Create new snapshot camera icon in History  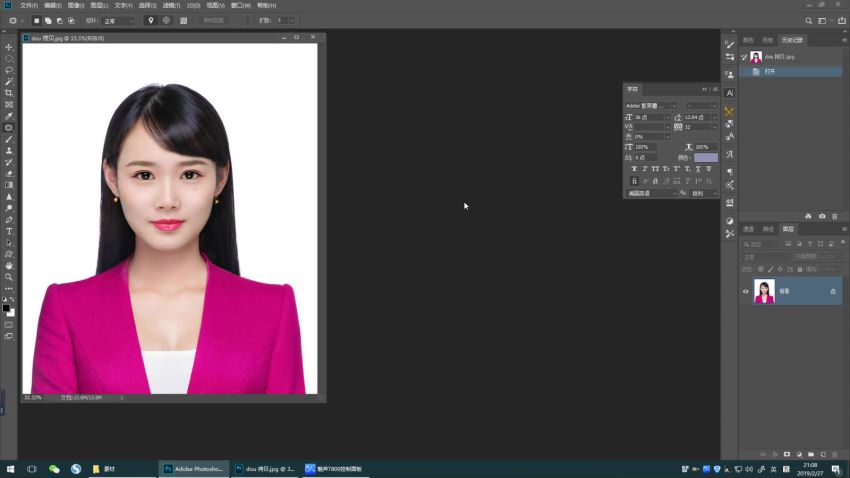click(x=822, y=216)
